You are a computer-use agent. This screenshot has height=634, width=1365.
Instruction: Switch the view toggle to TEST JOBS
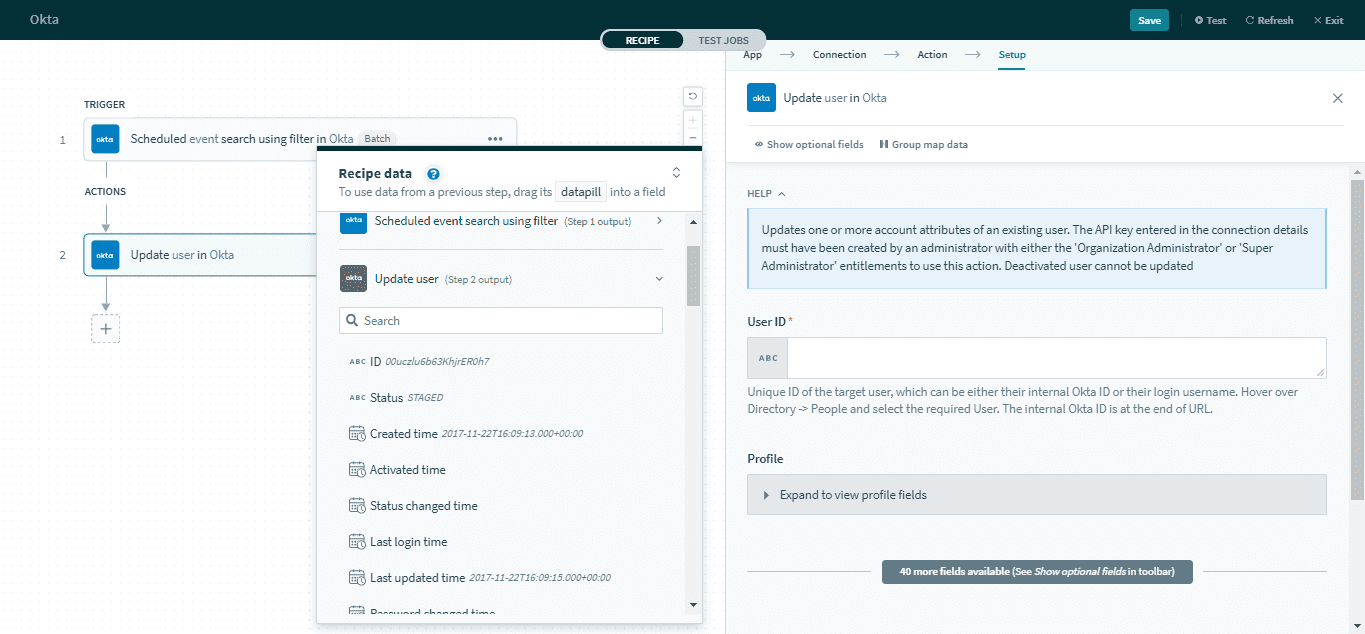coord(724,39)
